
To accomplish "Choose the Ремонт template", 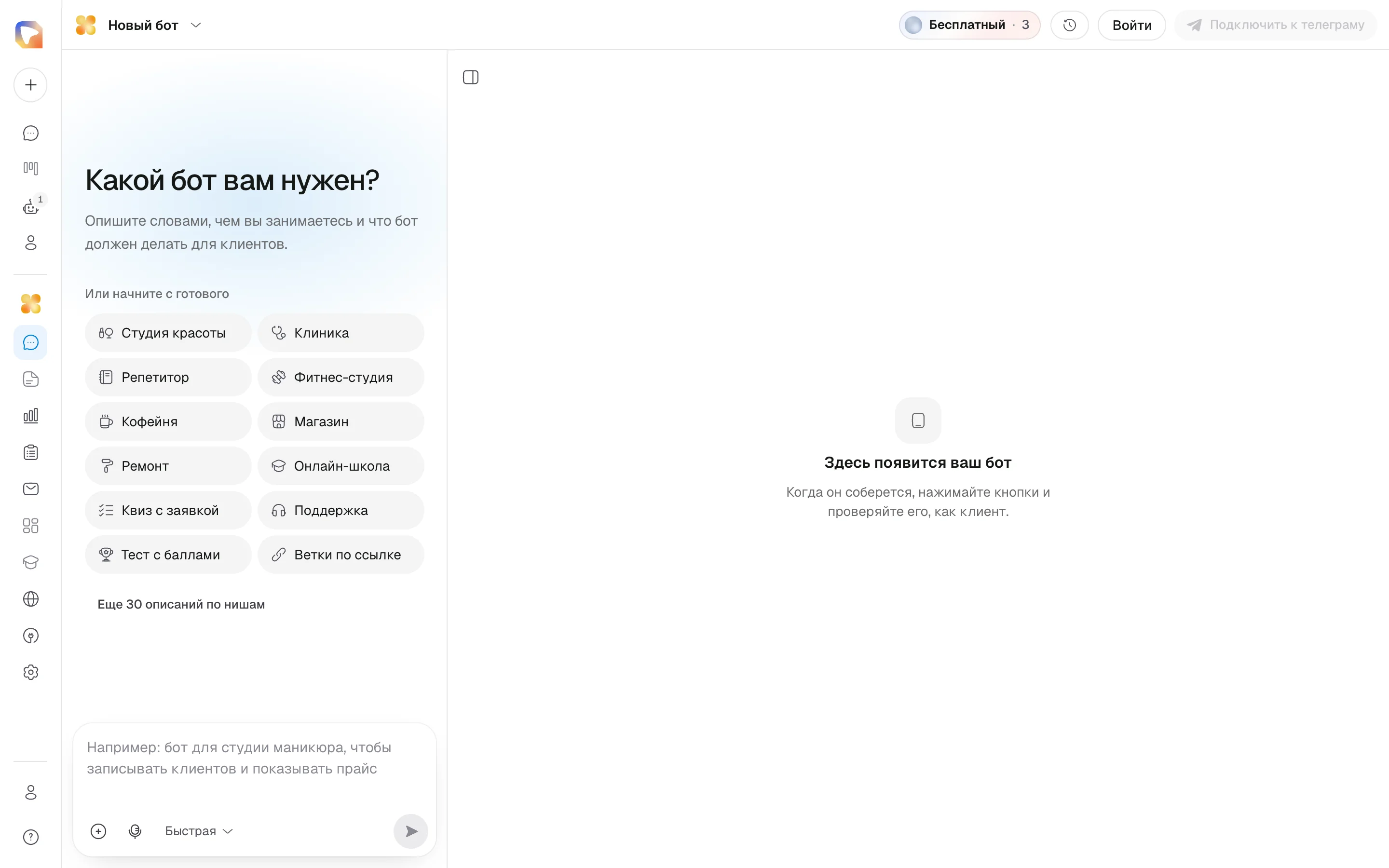I will (168, 466).
